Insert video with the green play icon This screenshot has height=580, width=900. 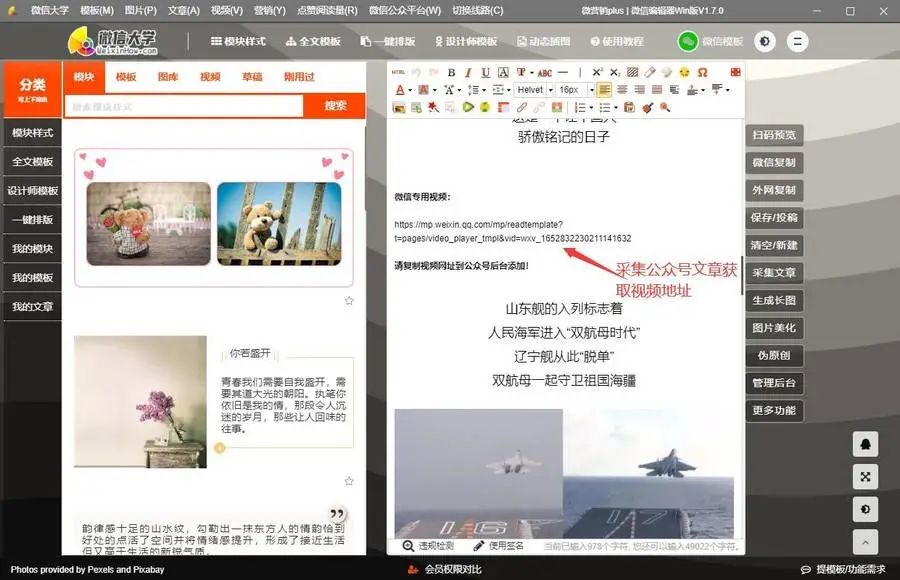[468, 107]
